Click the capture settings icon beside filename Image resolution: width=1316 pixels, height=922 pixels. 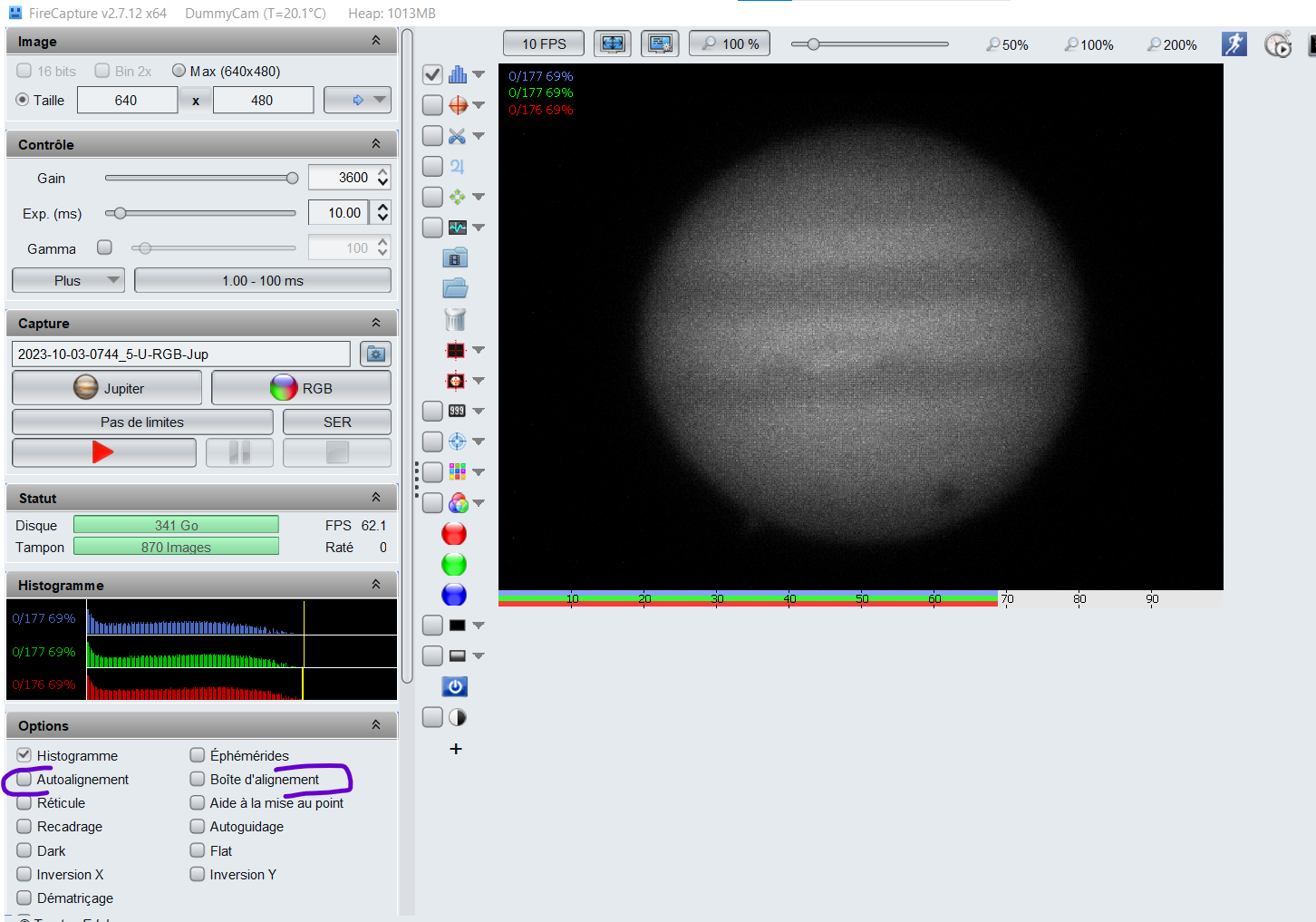[x=375, y=354]
